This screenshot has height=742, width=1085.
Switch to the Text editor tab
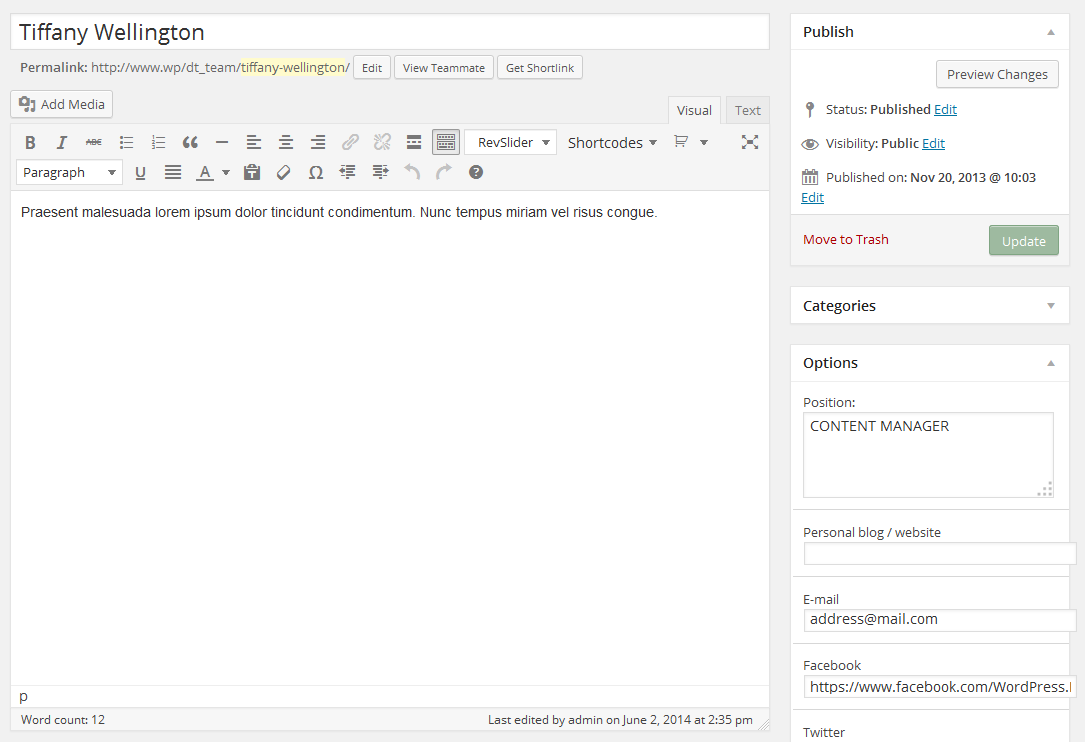coord(747,111)
